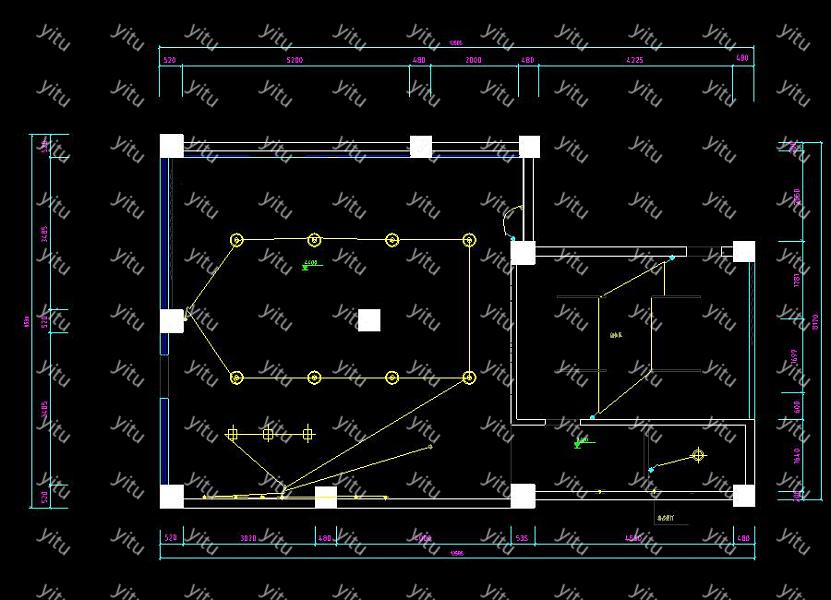Screen dimensions: 831x600
Task: Select the 4225 dimension text at top
Action: [634, 61]
